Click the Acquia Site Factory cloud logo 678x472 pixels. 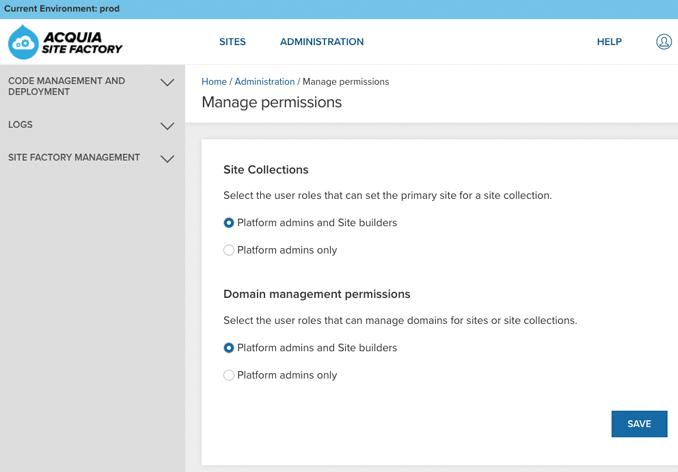coord(24,42)
